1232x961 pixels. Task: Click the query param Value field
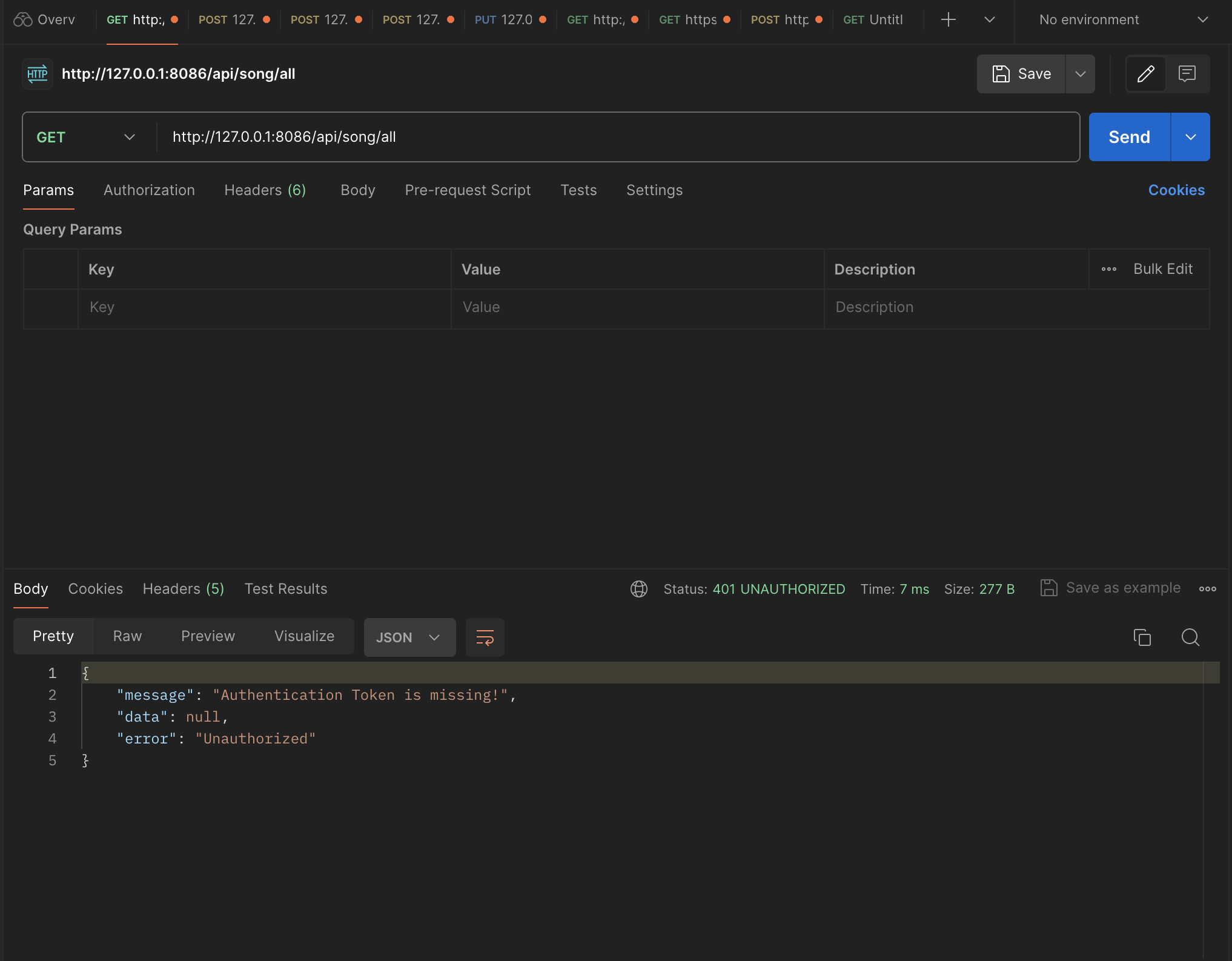pos(637,308)
